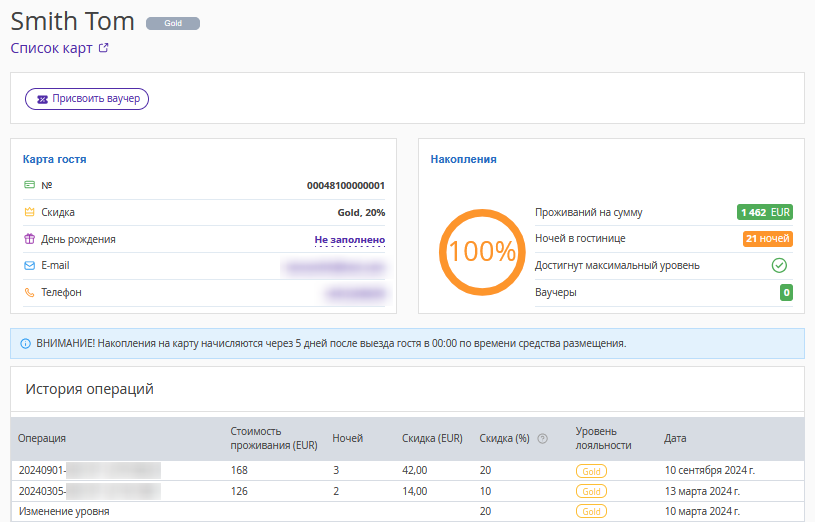The width and height of the screenshot is (815, 522).
Task: Click the Gold tag in the Изменение уровня row
Action: click(x=591, y=512)
